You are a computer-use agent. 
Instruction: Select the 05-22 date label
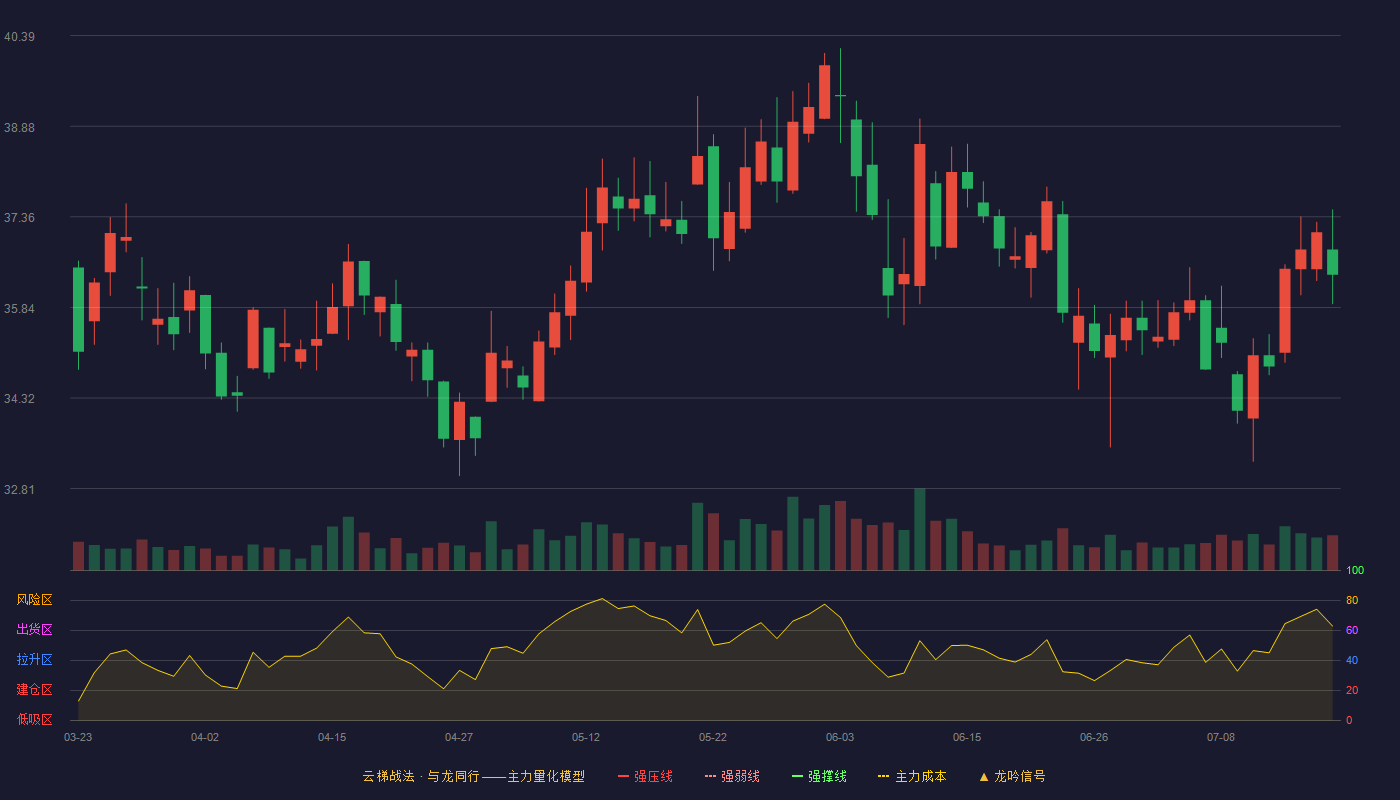(713, 737)
